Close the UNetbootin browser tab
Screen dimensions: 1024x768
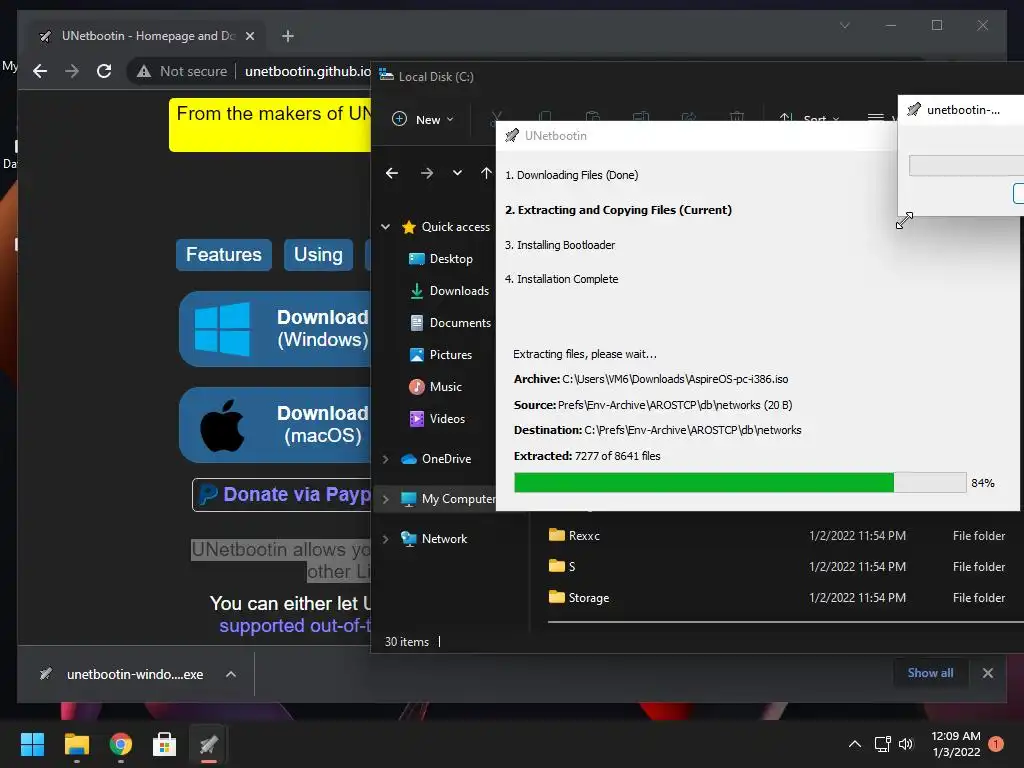tap(249, 36)
